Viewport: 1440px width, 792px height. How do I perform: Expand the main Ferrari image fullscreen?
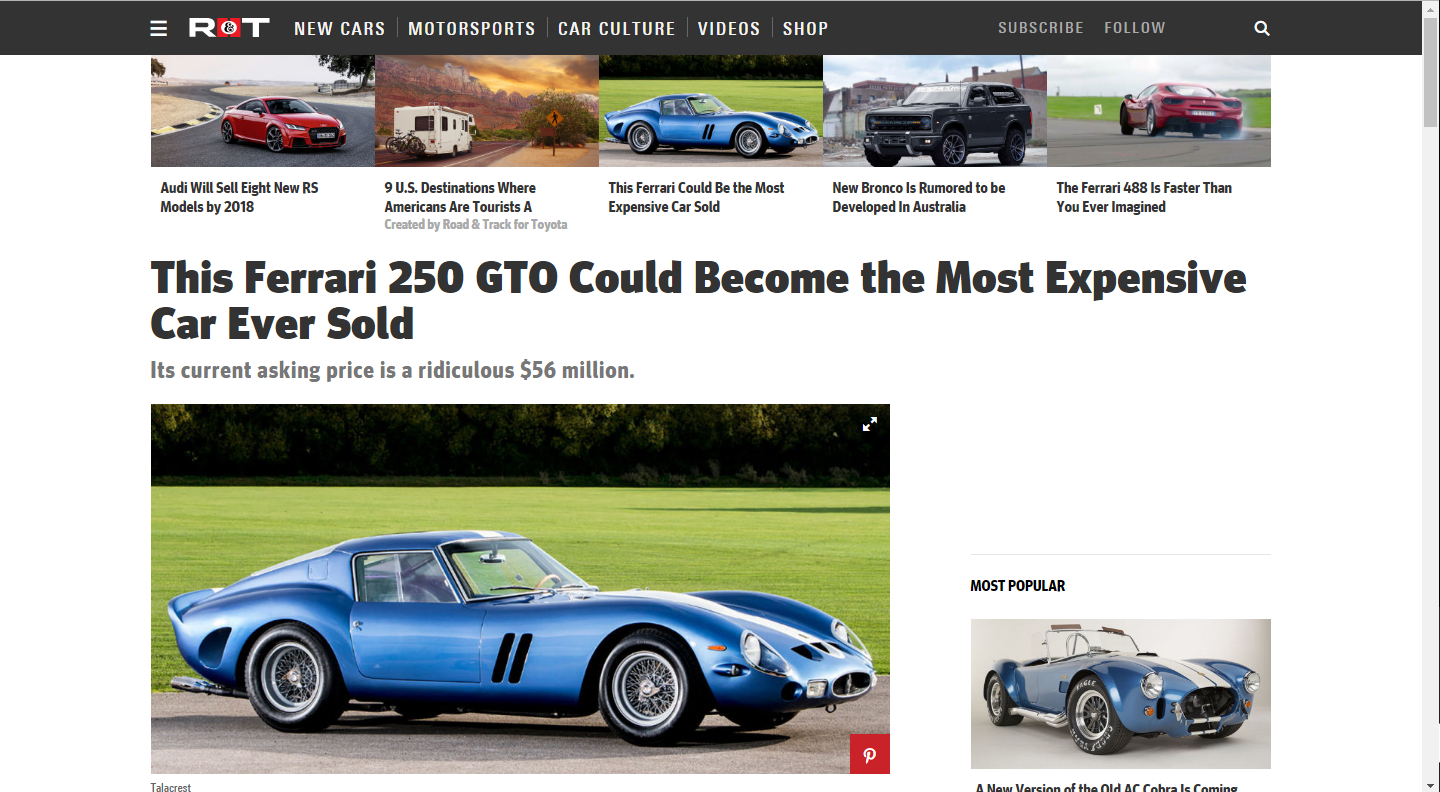pos(870,424)
